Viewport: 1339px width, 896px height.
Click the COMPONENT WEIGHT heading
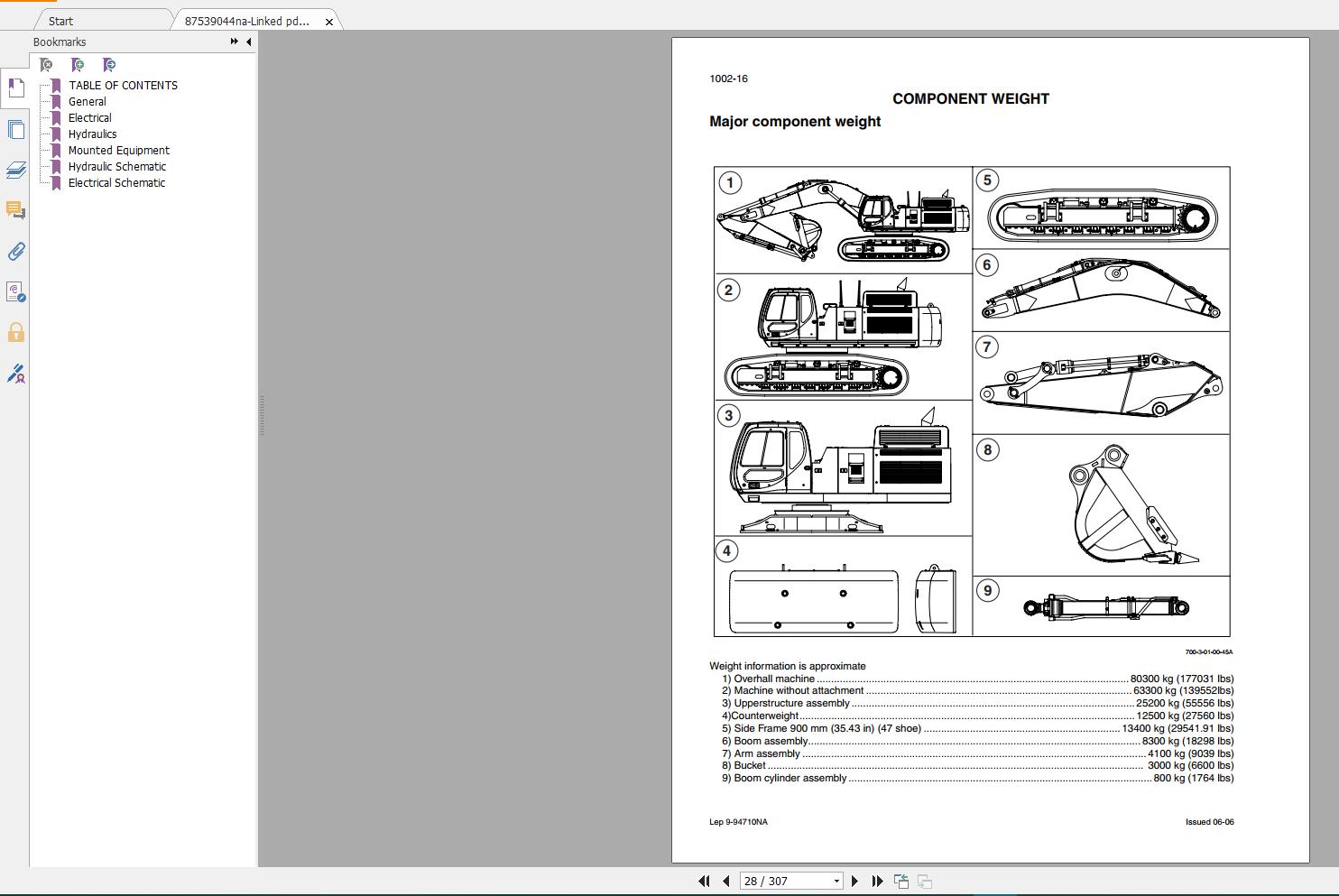click(971, 99)
